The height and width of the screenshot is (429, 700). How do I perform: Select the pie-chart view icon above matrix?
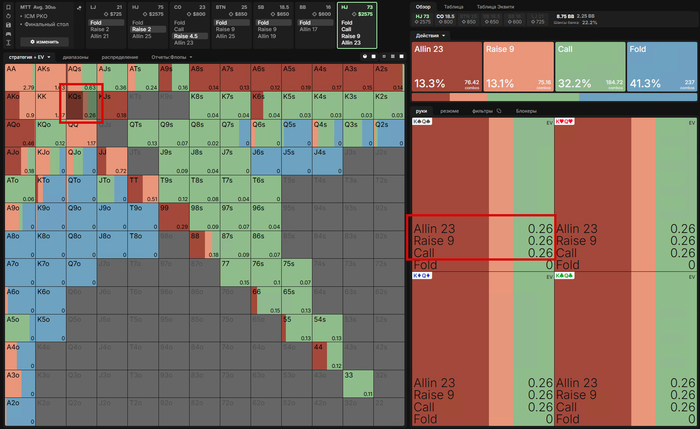[365, 57]
